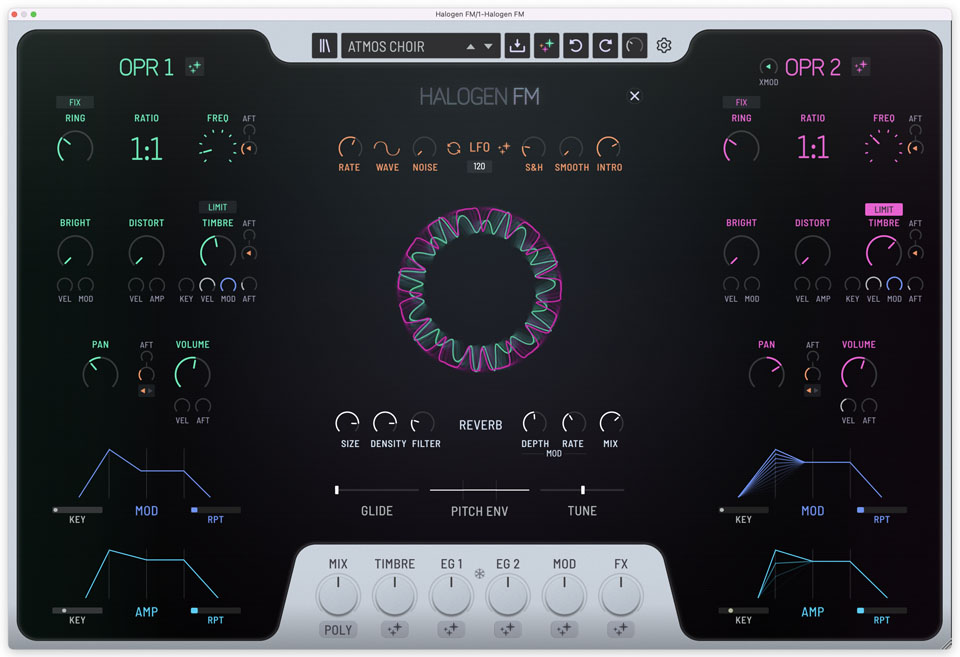
Task: Click the randomize sparkle icon in top toolbar
Action: 546,46
